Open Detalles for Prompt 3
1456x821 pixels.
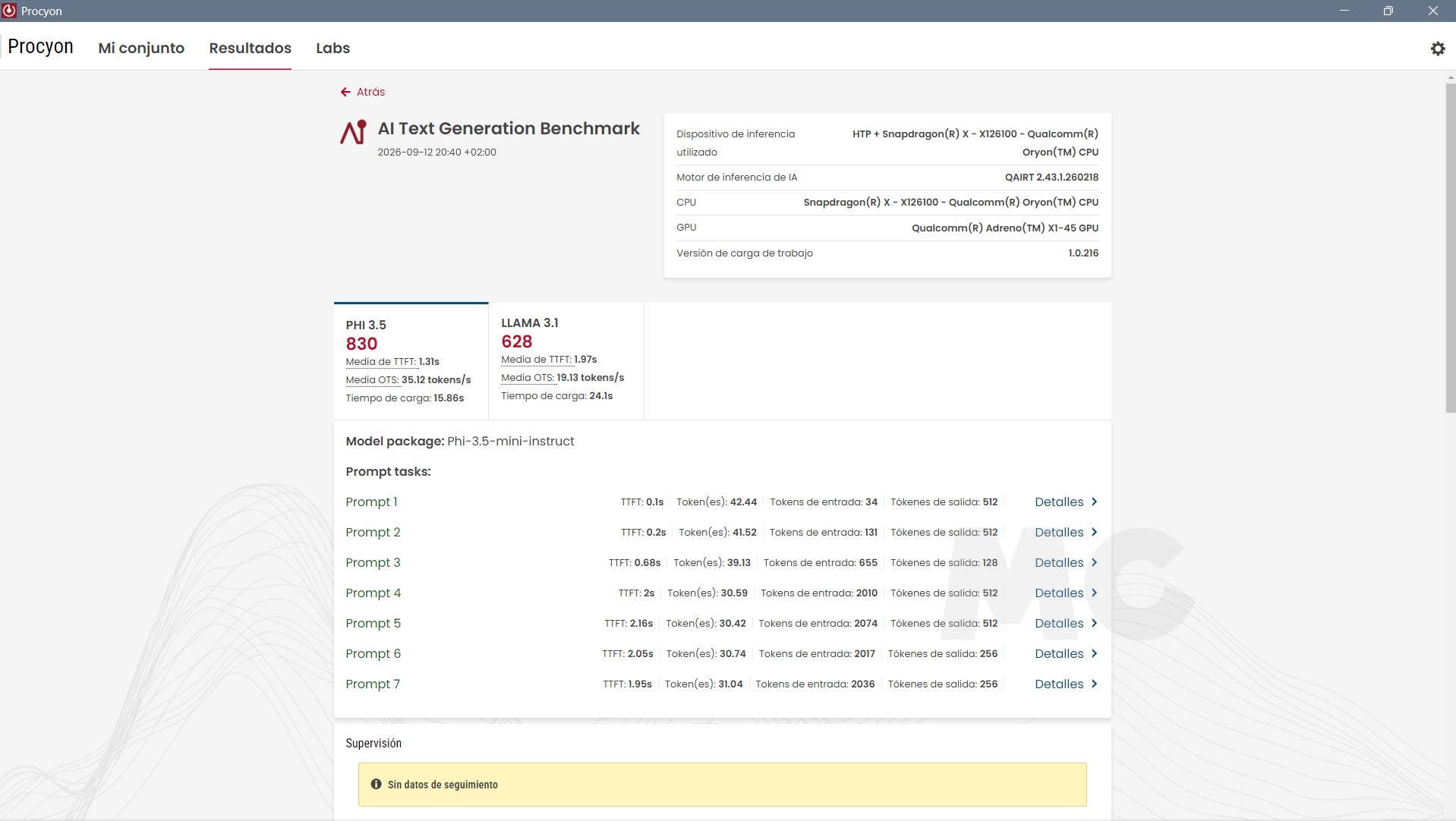coord(1059,562)
